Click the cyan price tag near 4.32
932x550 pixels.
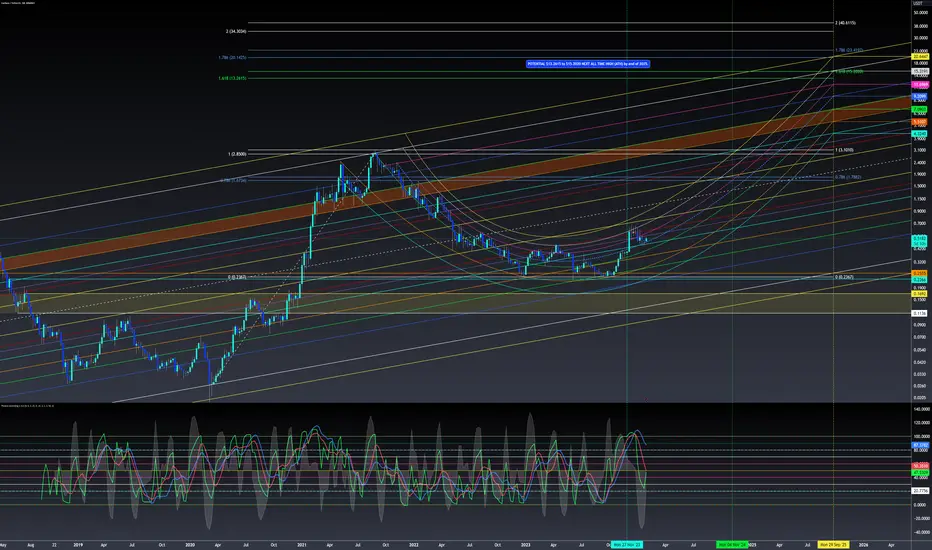coord(920,134)
